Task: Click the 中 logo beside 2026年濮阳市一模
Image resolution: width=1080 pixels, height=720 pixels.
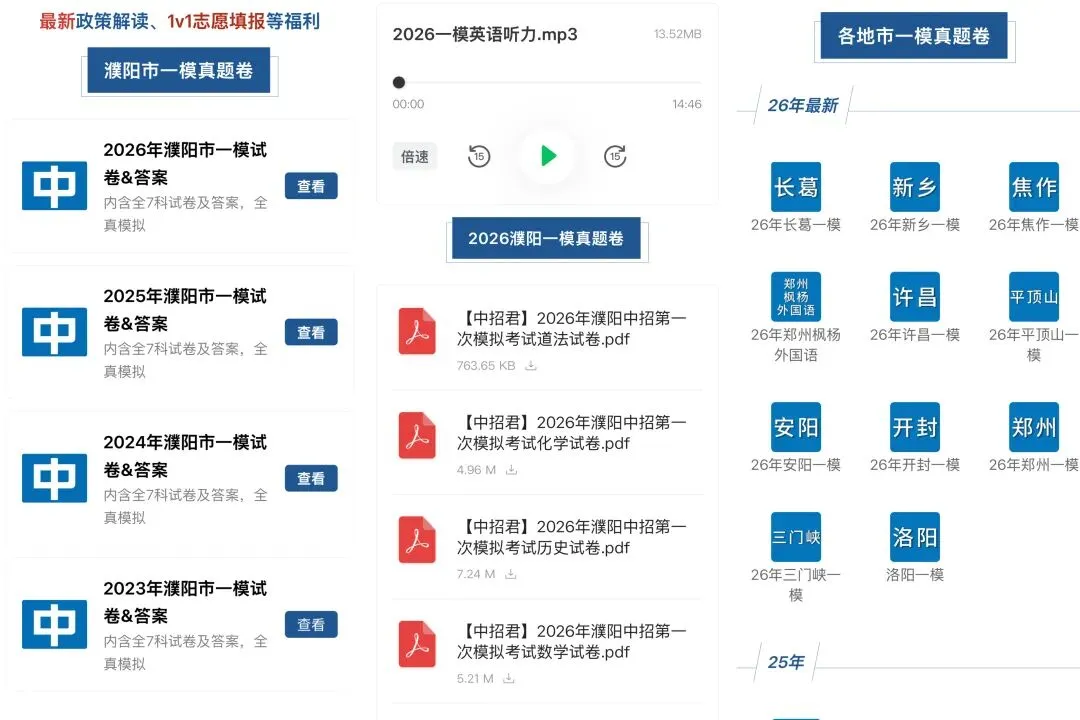Action: click(x=54, y=186)
